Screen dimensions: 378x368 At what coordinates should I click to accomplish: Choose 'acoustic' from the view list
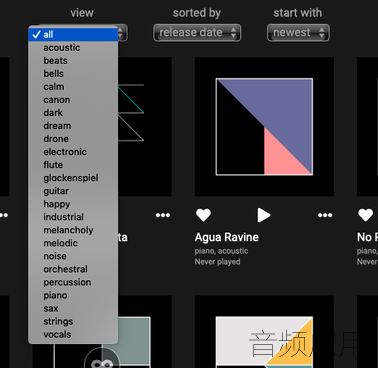pyautogui.click(x=73, y=48)
